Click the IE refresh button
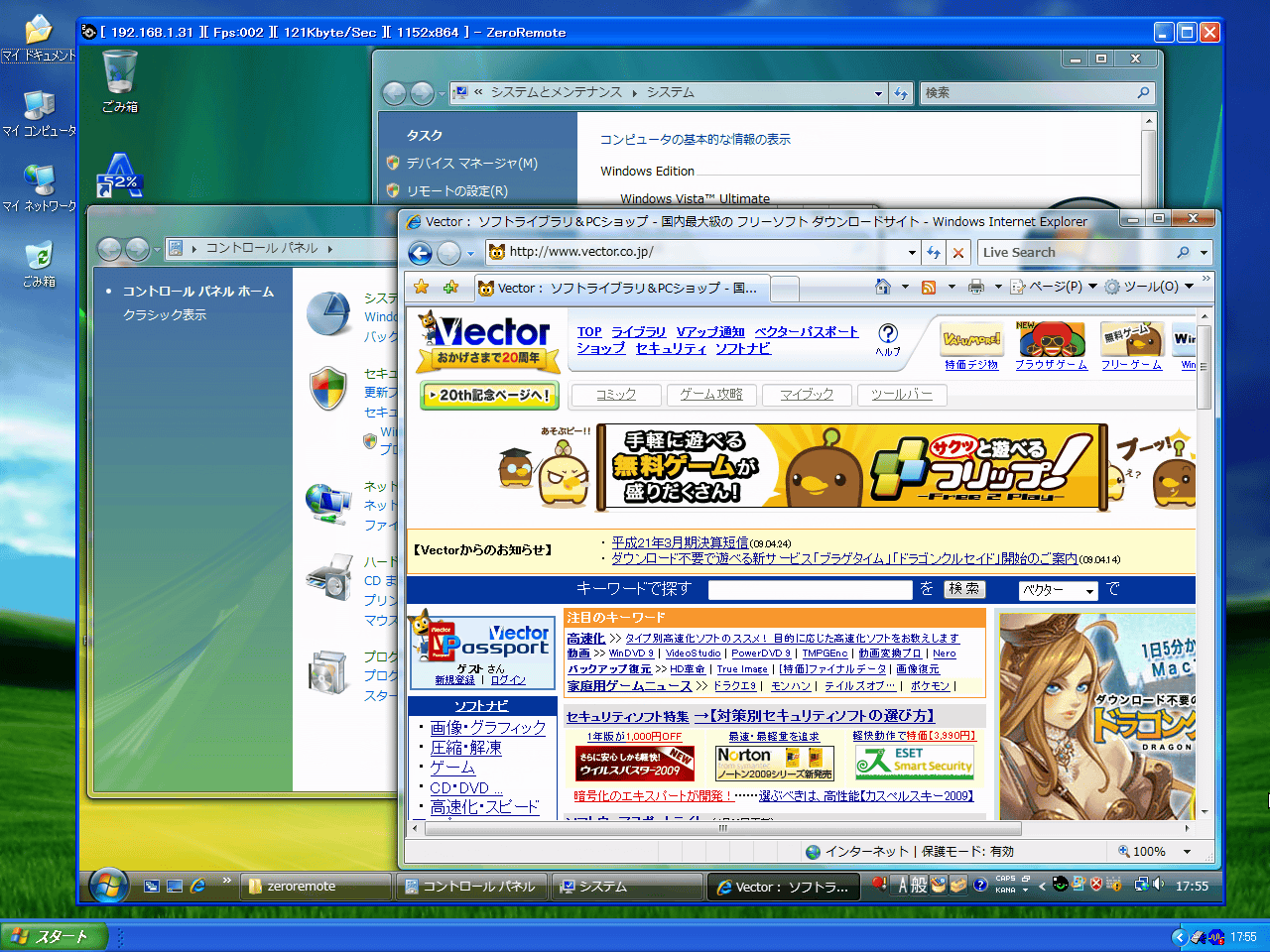The image size is (1270, 952). tap(934, 253)
